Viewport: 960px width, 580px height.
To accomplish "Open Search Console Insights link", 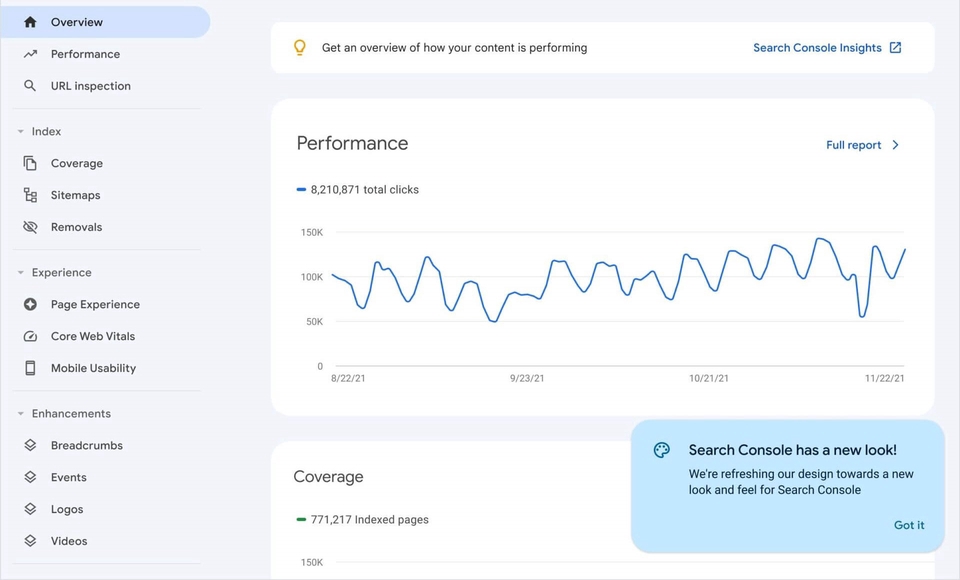I will [817, 48].
